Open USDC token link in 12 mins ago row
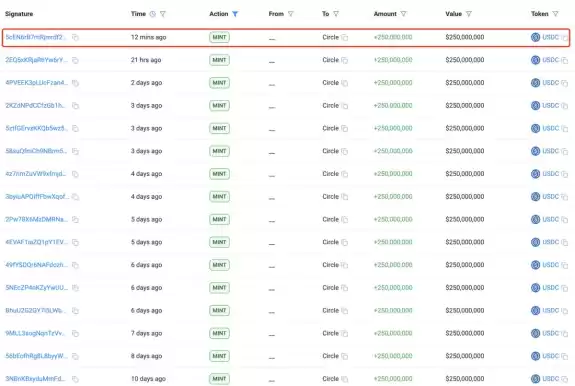Viewport: 575px width, 386px height. (x=550, y=37)
